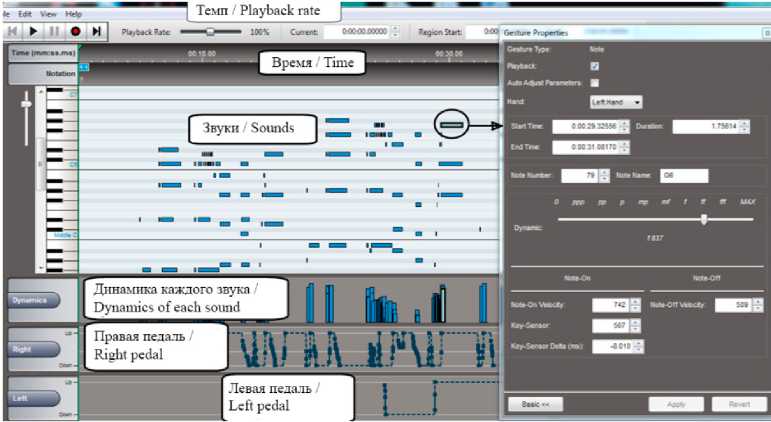Pause playback
Image resolution: width=771 pixels, height=422 pixels.
tap(54, 31)
